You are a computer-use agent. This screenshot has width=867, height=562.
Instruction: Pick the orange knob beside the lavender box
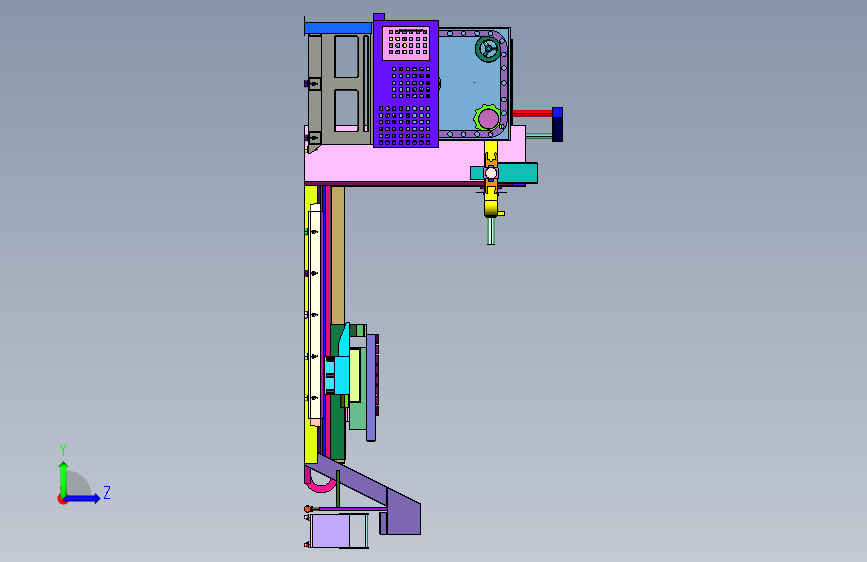click(x=307, y=509)
